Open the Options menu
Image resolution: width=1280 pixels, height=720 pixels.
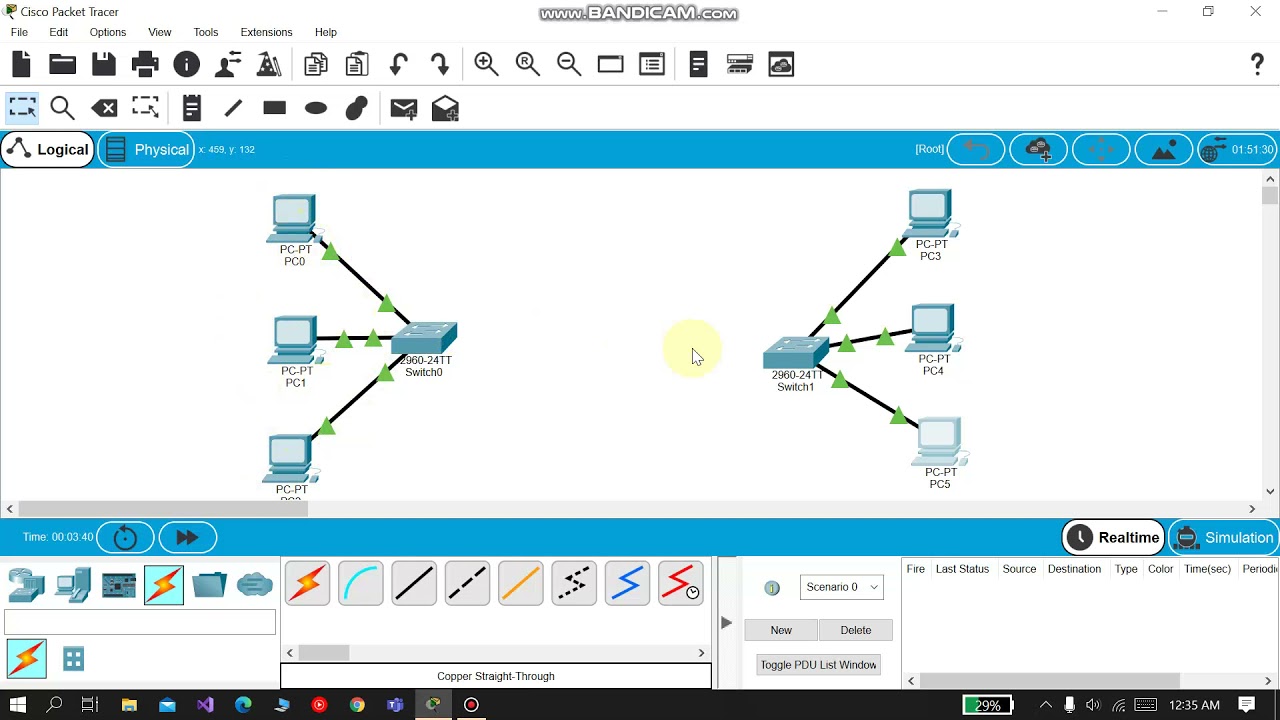[x=108, y=32]
